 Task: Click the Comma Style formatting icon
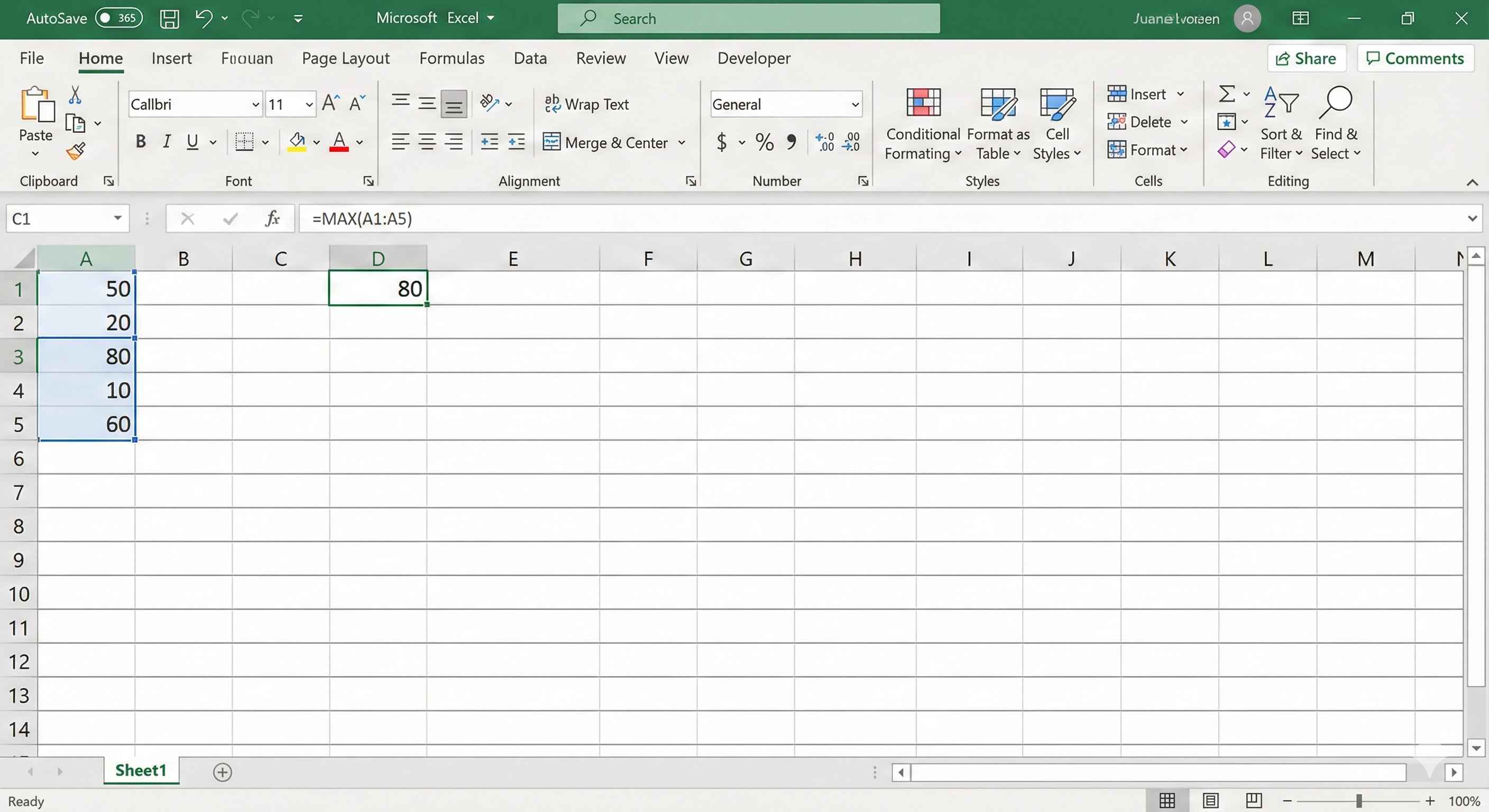coord(792,142)
